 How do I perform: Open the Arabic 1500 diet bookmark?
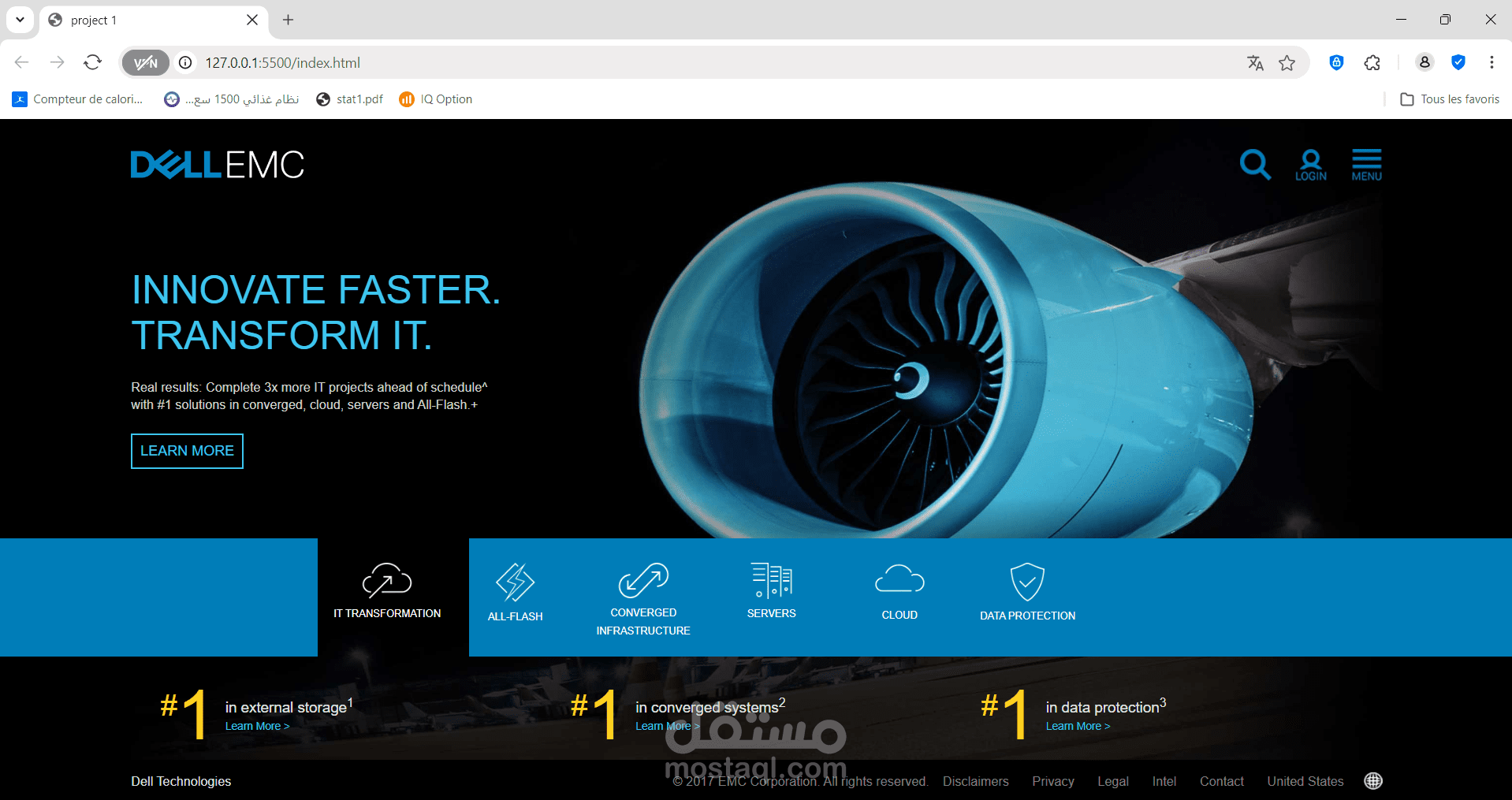[x=232, y=99]
